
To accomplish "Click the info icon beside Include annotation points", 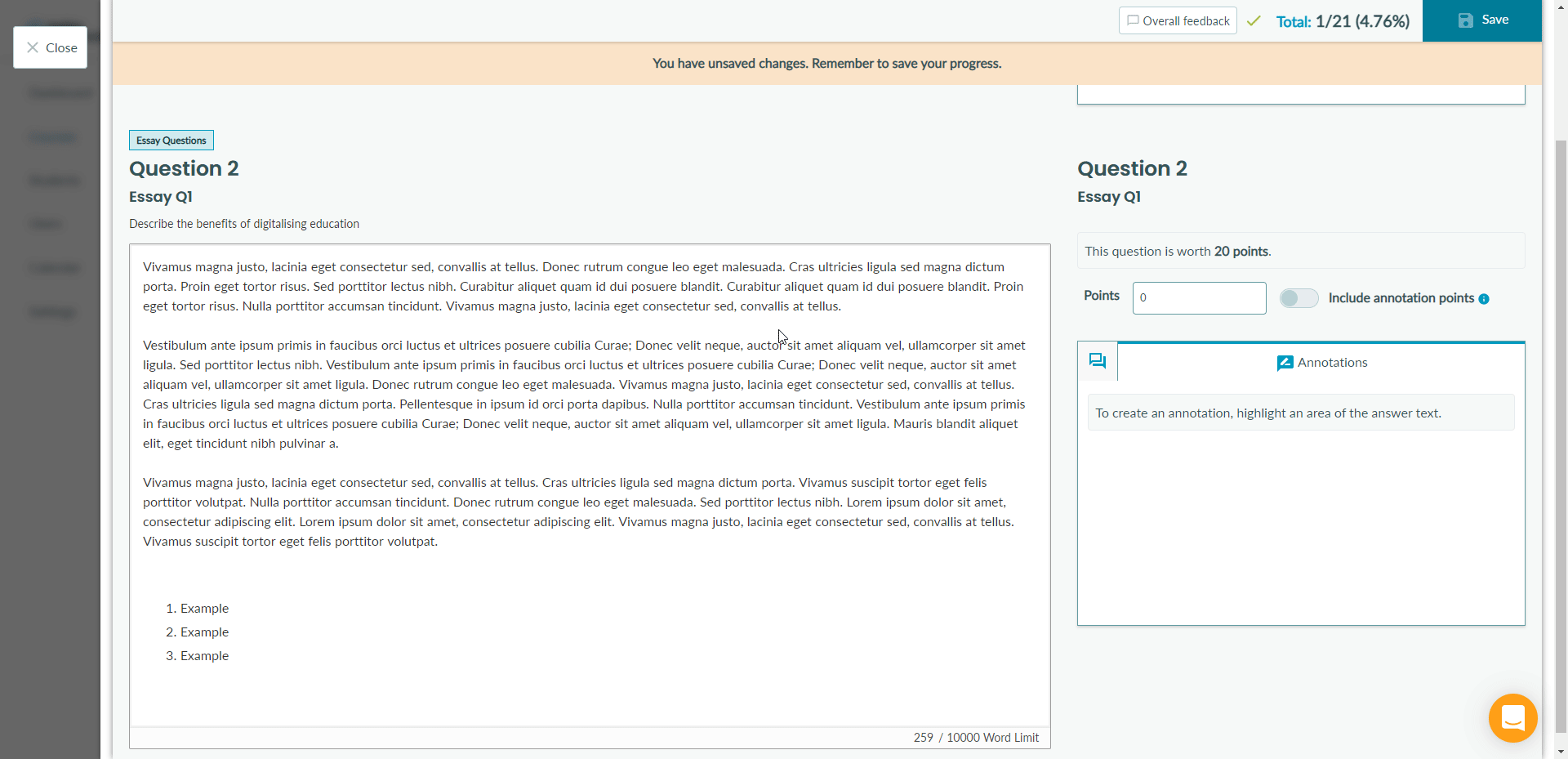I will click(1484, 298).
